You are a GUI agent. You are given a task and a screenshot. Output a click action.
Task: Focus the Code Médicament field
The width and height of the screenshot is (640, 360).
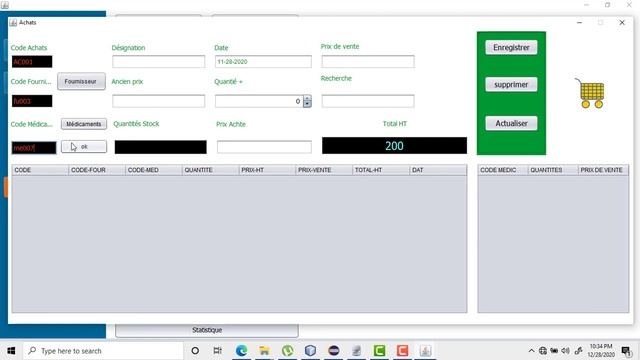click(x=34, y=148)
